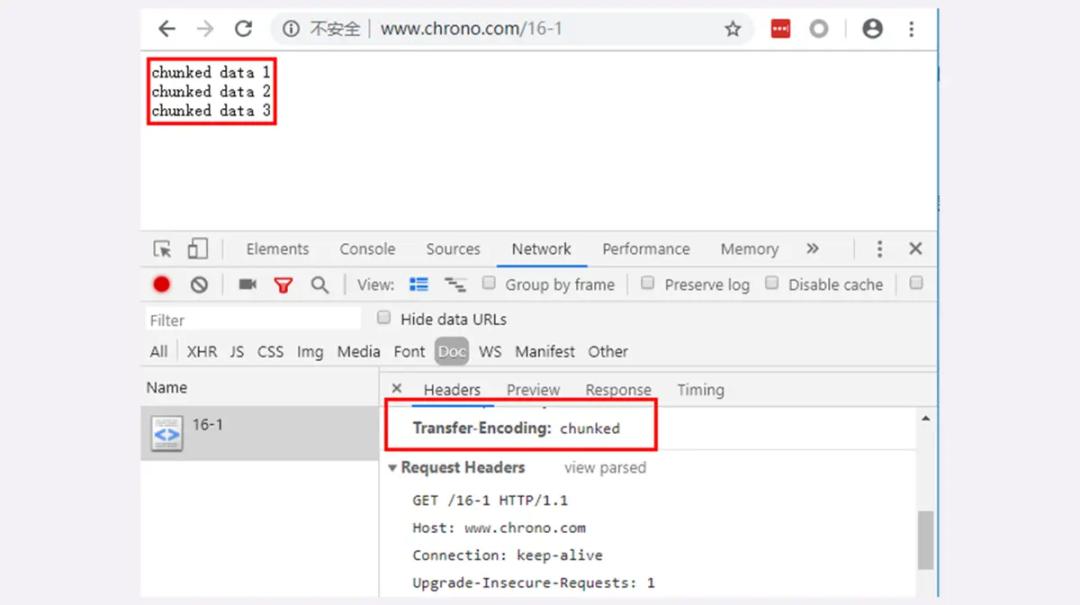Go forward in browser history

pyautogui.click(x=205, y=29)
